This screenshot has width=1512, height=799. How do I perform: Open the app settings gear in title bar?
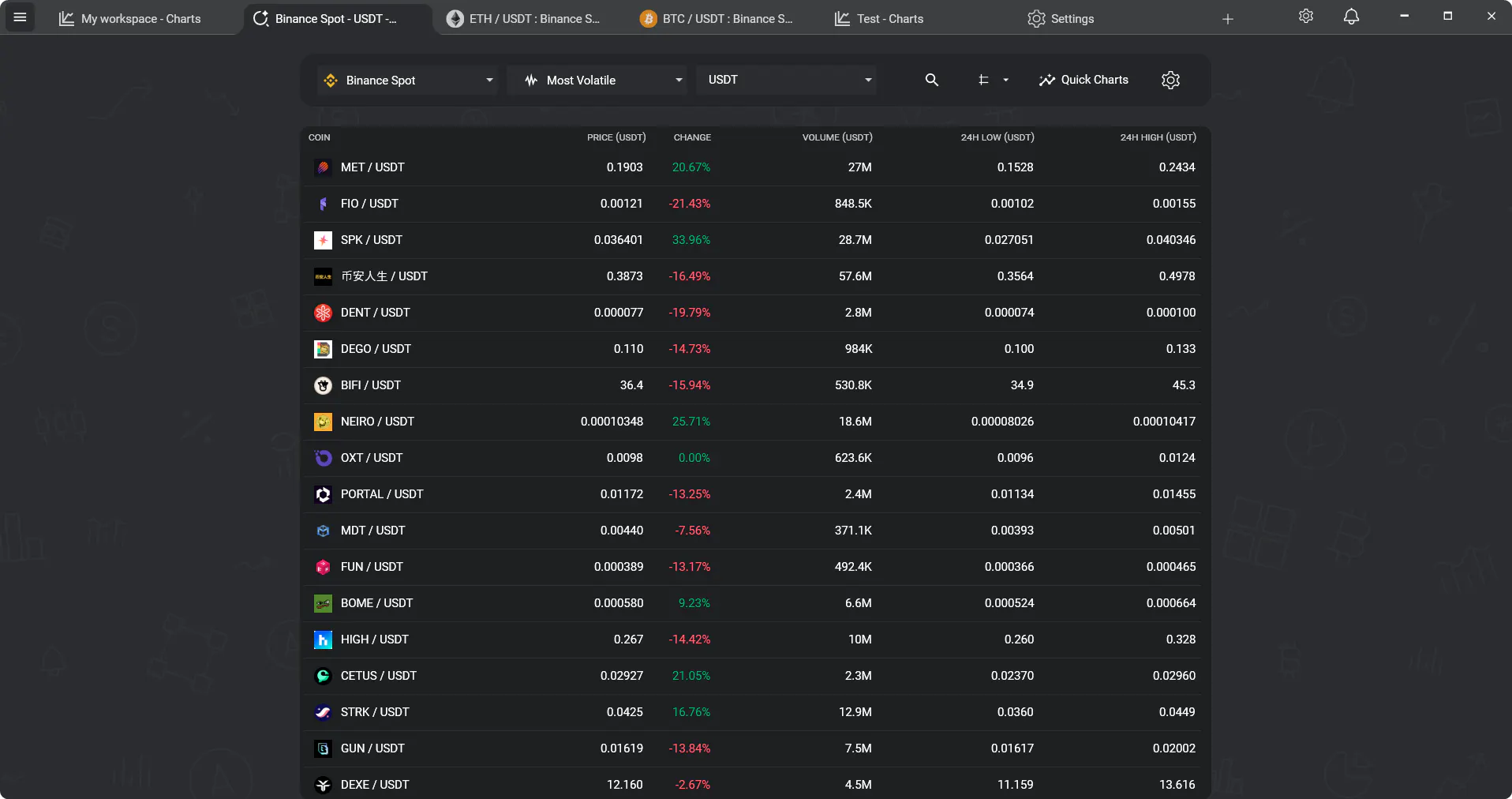(1306, 17)
